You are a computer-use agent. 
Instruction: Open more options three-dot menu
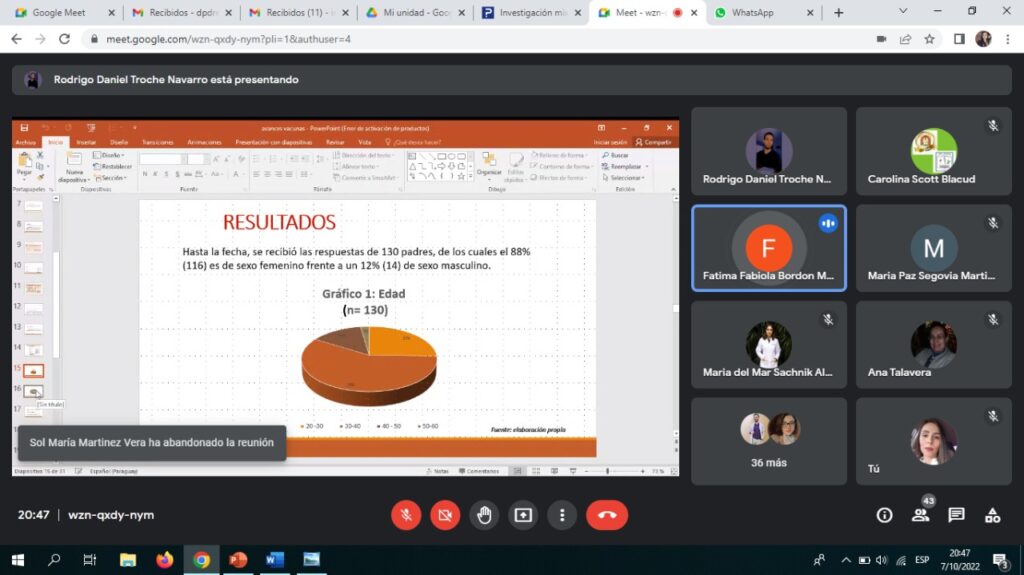[562, 515]
